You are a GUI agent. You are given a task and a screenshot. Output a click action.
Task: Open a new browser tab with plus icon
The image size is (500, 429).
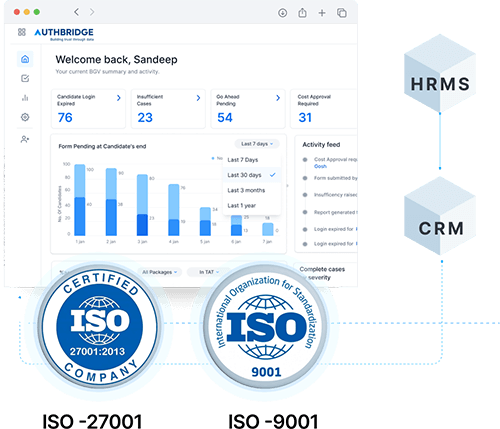(322, 13)
